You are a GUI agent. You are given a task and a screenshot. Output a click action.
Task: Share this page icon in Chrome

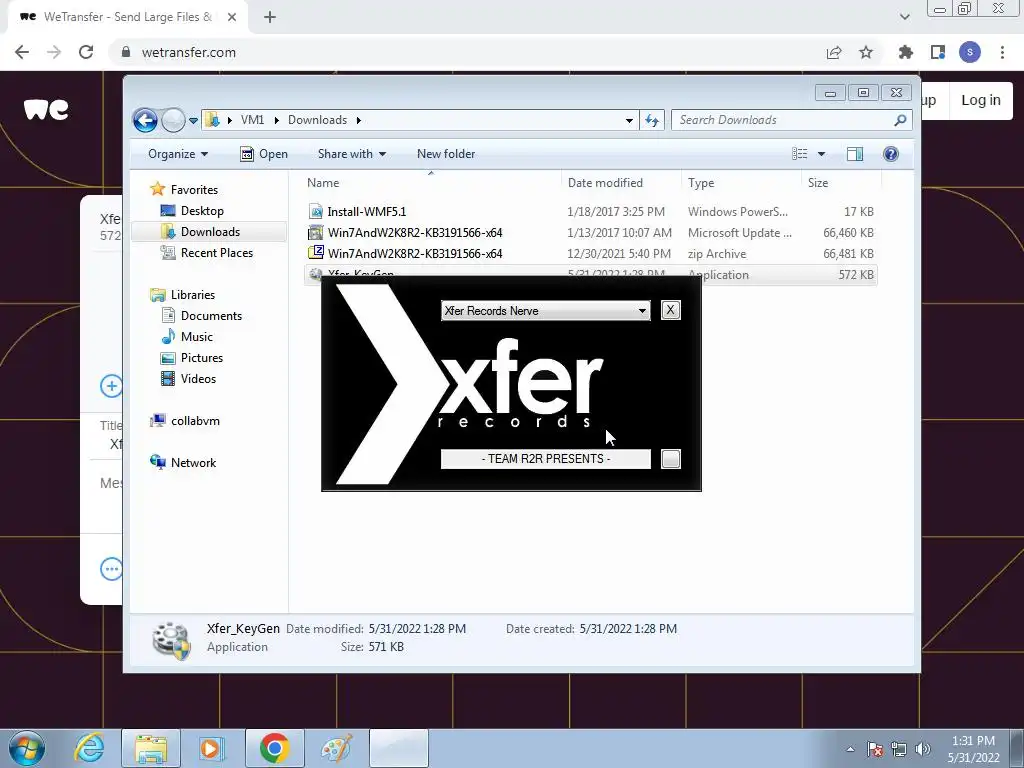pos(834,52)
